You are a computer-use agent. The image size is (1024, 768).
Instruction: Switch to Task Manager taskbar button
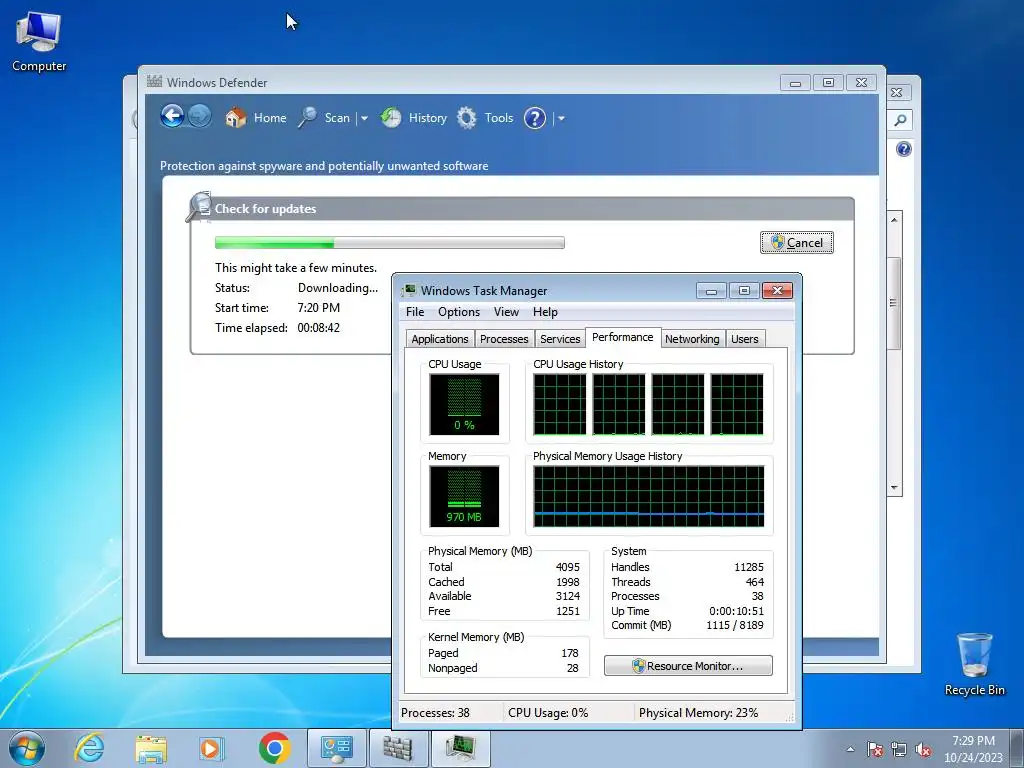[460, 748]
